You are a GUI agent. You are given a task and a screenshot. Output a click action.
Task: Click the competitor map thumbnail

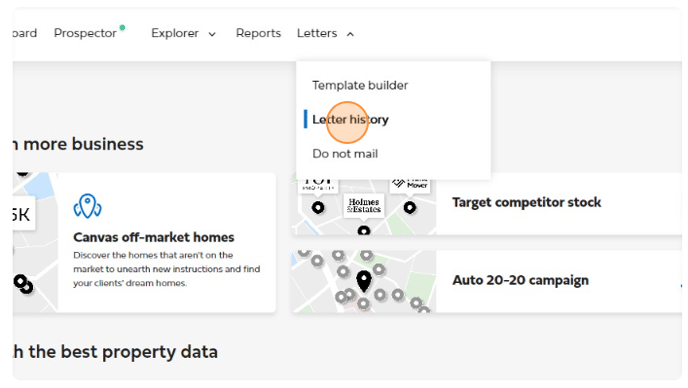pyautogui.click(x=365, y=205)
